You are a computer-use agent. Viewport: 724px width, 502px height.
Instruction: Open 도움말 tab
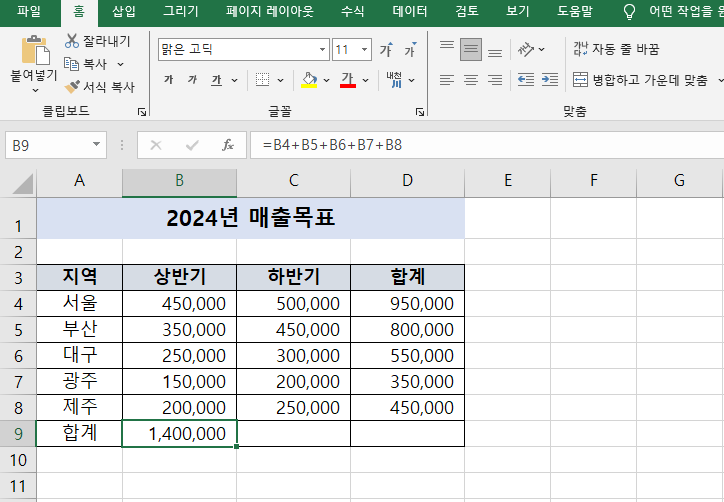click(x=574, y=12)
